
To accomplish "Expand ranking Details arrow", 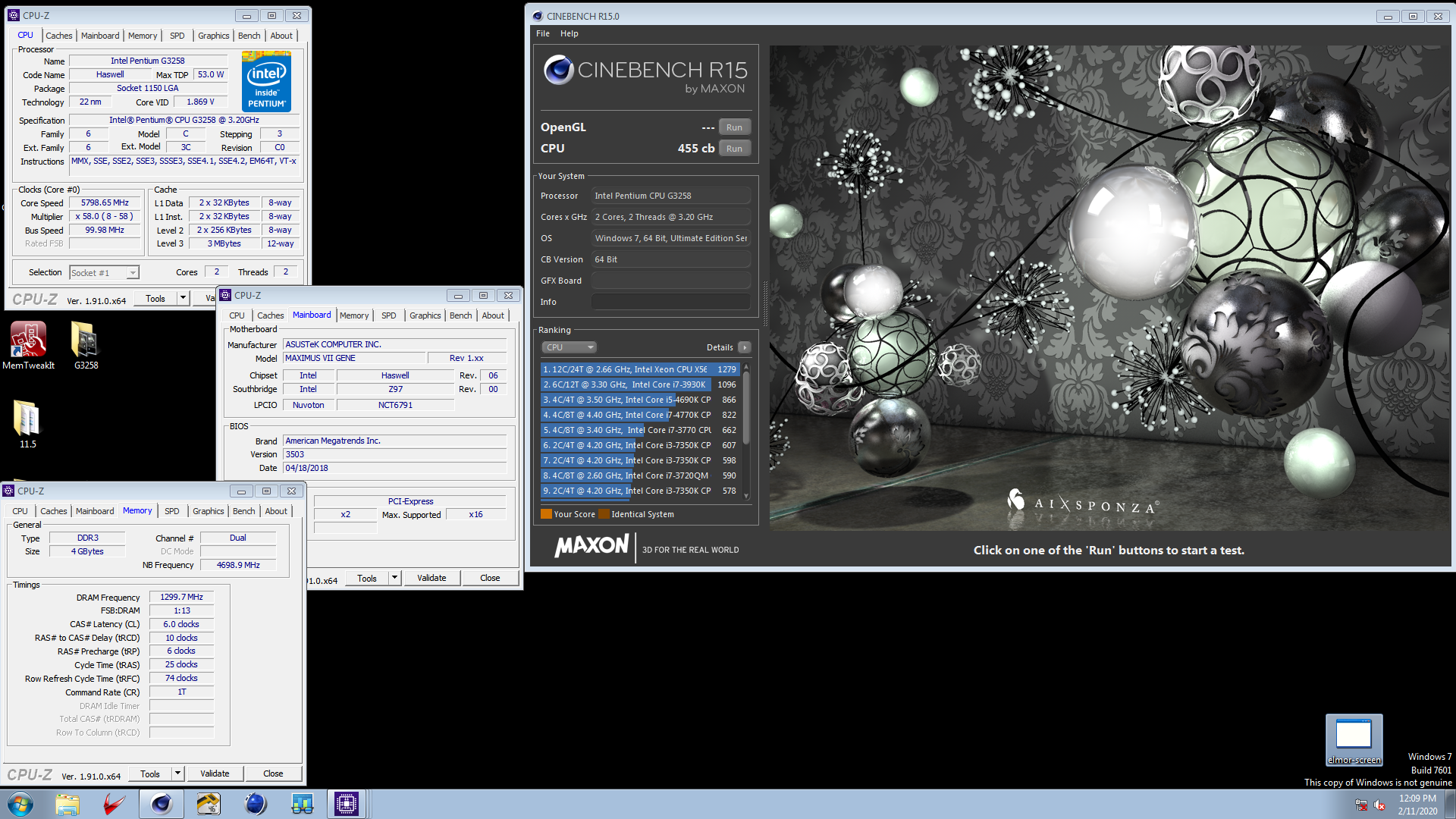I will point(745,347).
